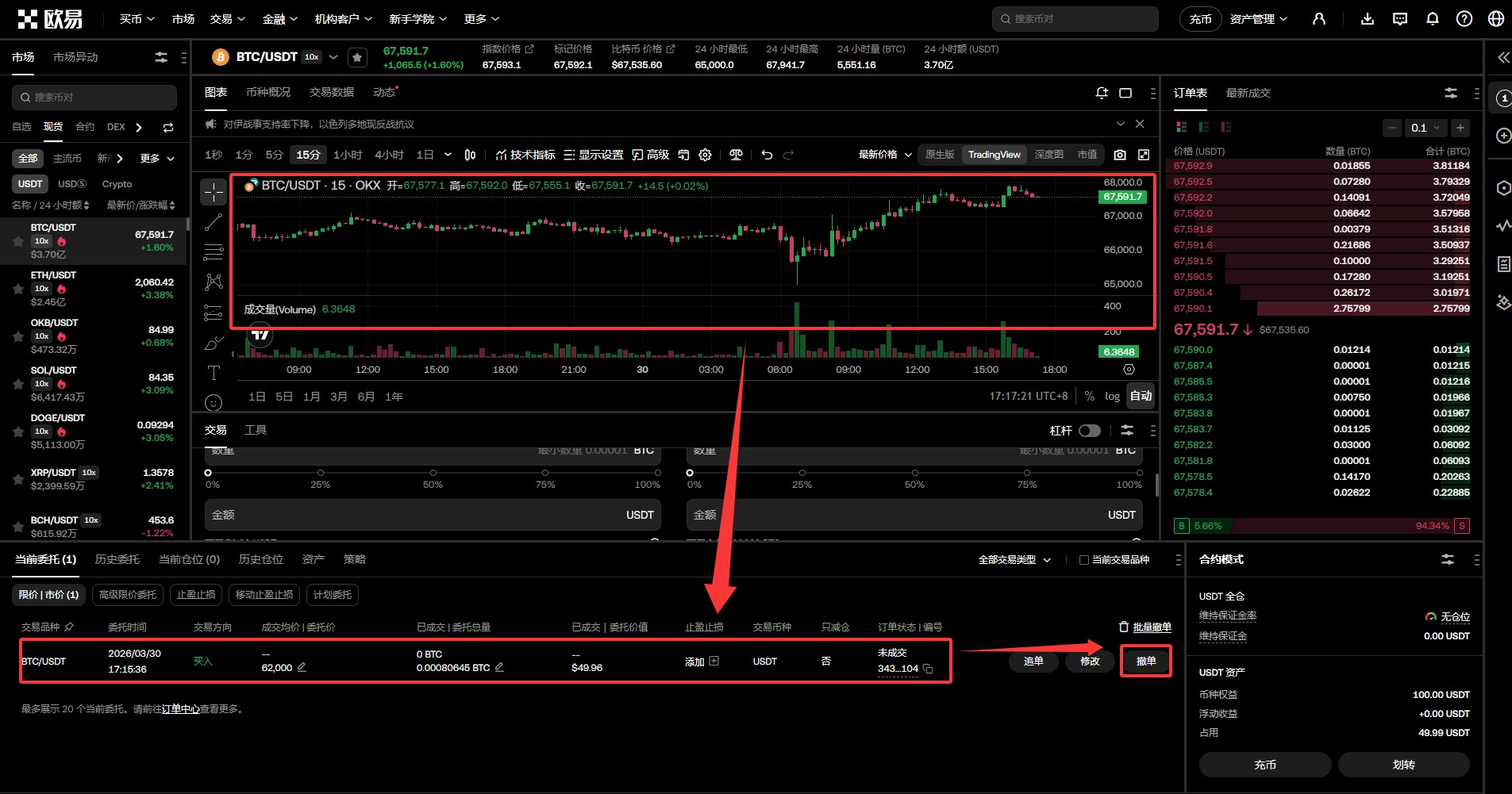The image size is (1512, 794).
Task: Select the 合约 market category tab
Action: [x=85, y=127]
